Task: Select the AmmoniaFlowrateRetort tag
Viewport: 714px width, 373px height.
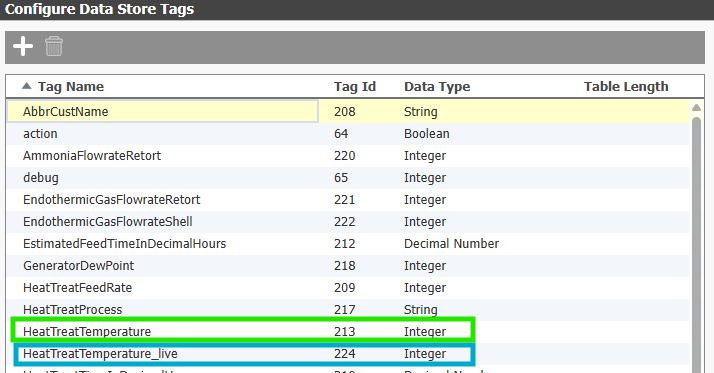Action: (x=92, y=156)
